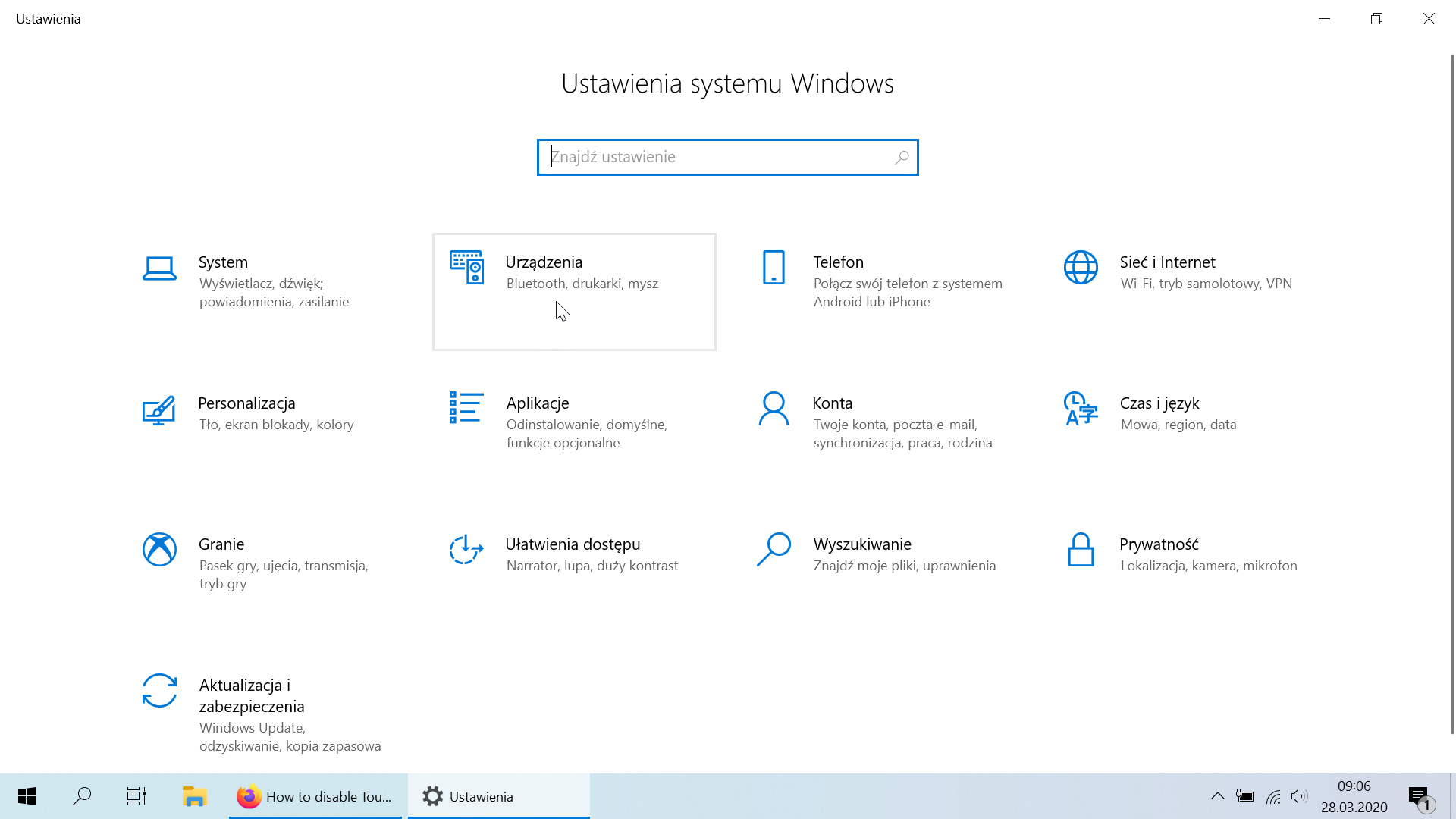
Task: Open Czas i język icon
Action: click(1081, 409)
